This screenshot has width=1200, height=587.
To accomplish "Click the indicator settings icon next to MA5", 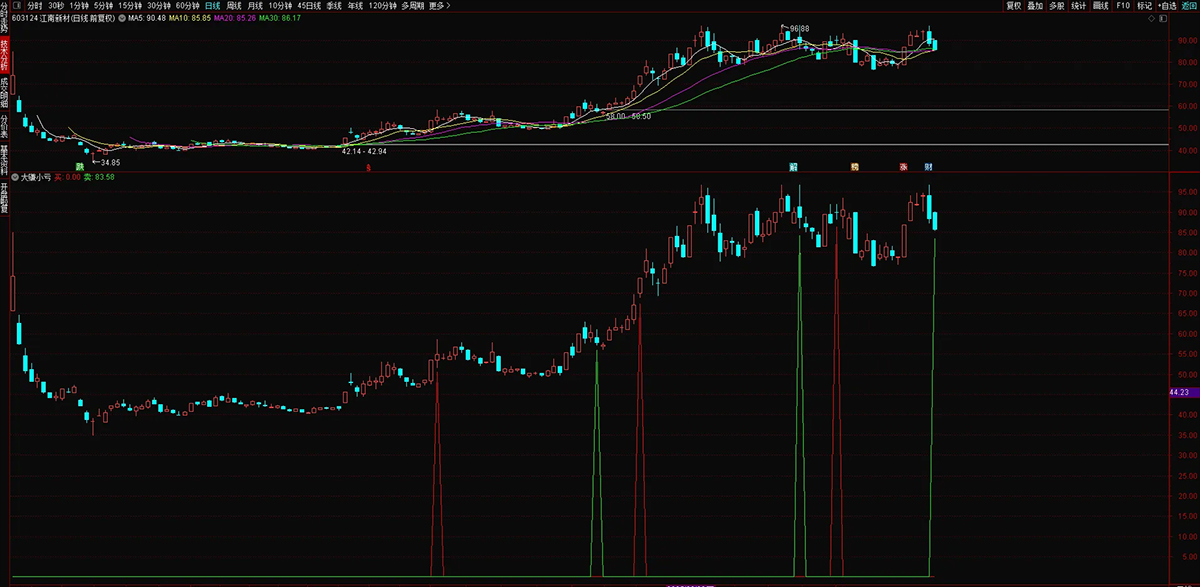I will [120, 17].
